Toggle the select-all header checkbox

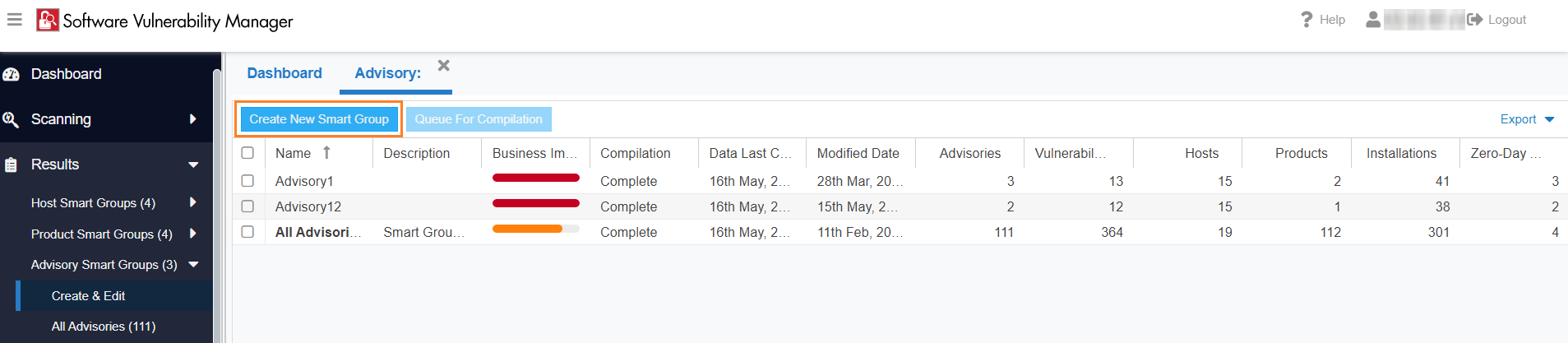coord(247,153)
